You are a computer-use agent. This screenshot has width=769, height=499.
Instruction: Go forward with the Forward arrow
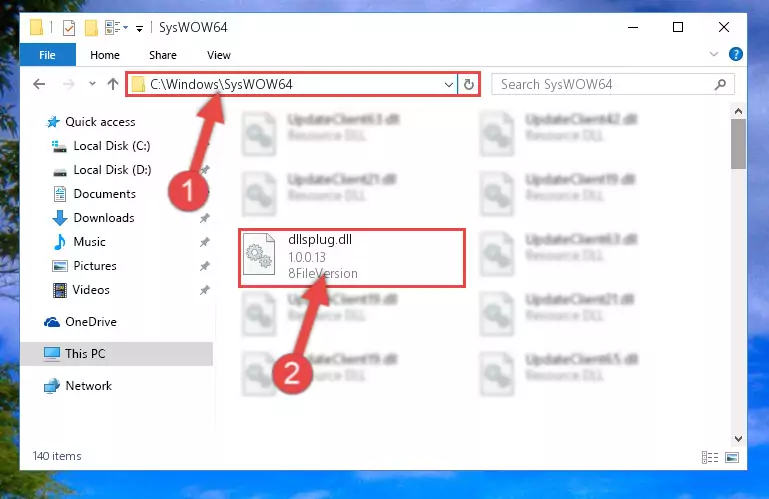68,84
